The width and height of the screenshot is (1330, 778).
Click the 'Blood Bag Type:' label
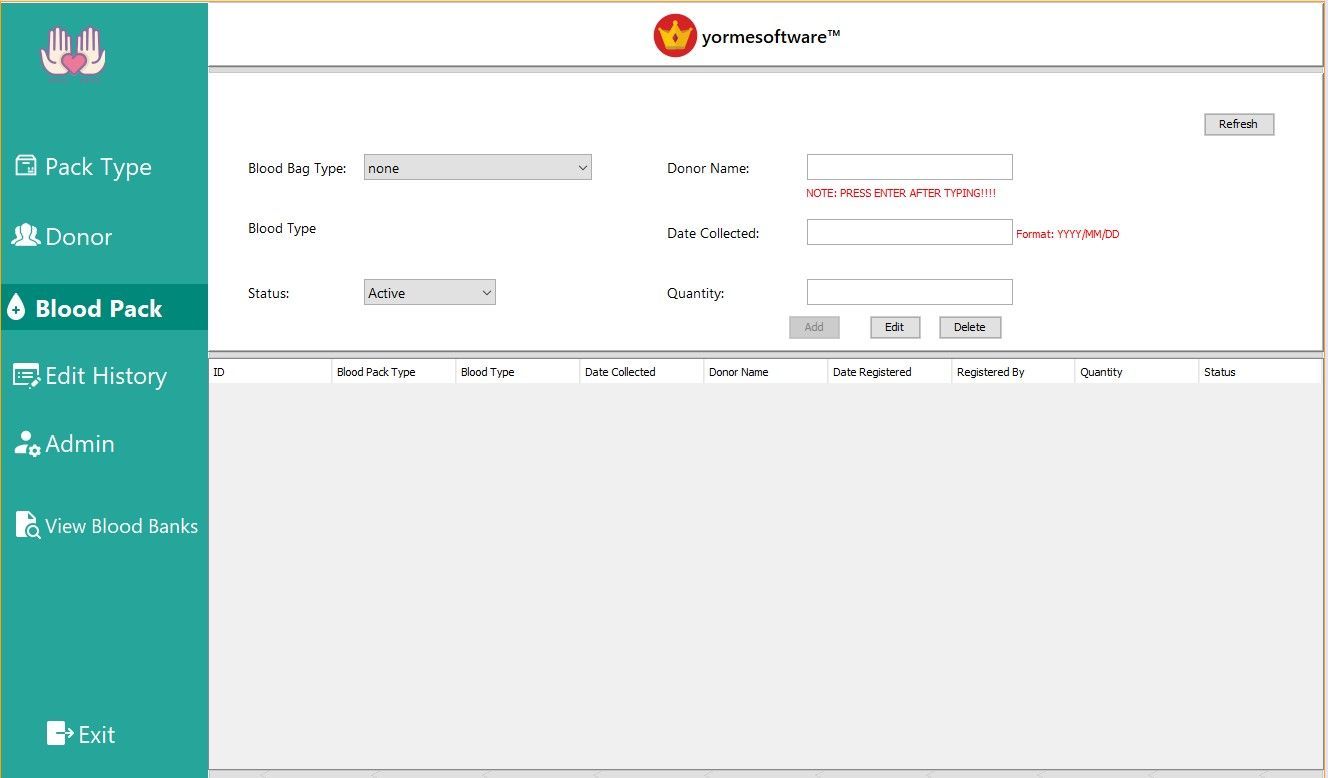(297, 168)
